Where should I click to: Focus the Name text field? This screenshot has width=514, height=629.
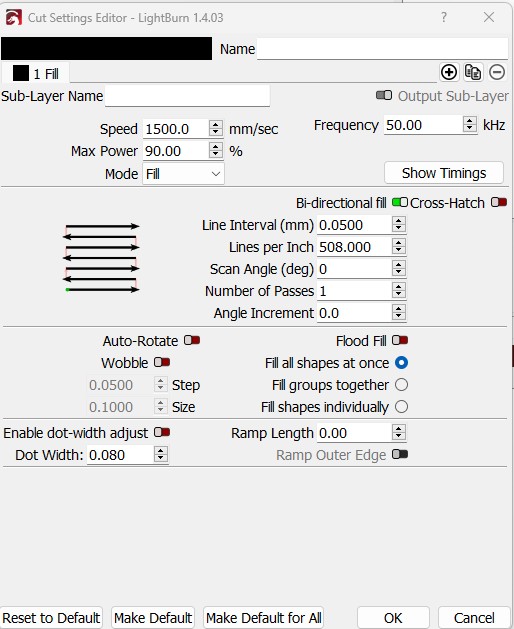[x=382, y=49]
